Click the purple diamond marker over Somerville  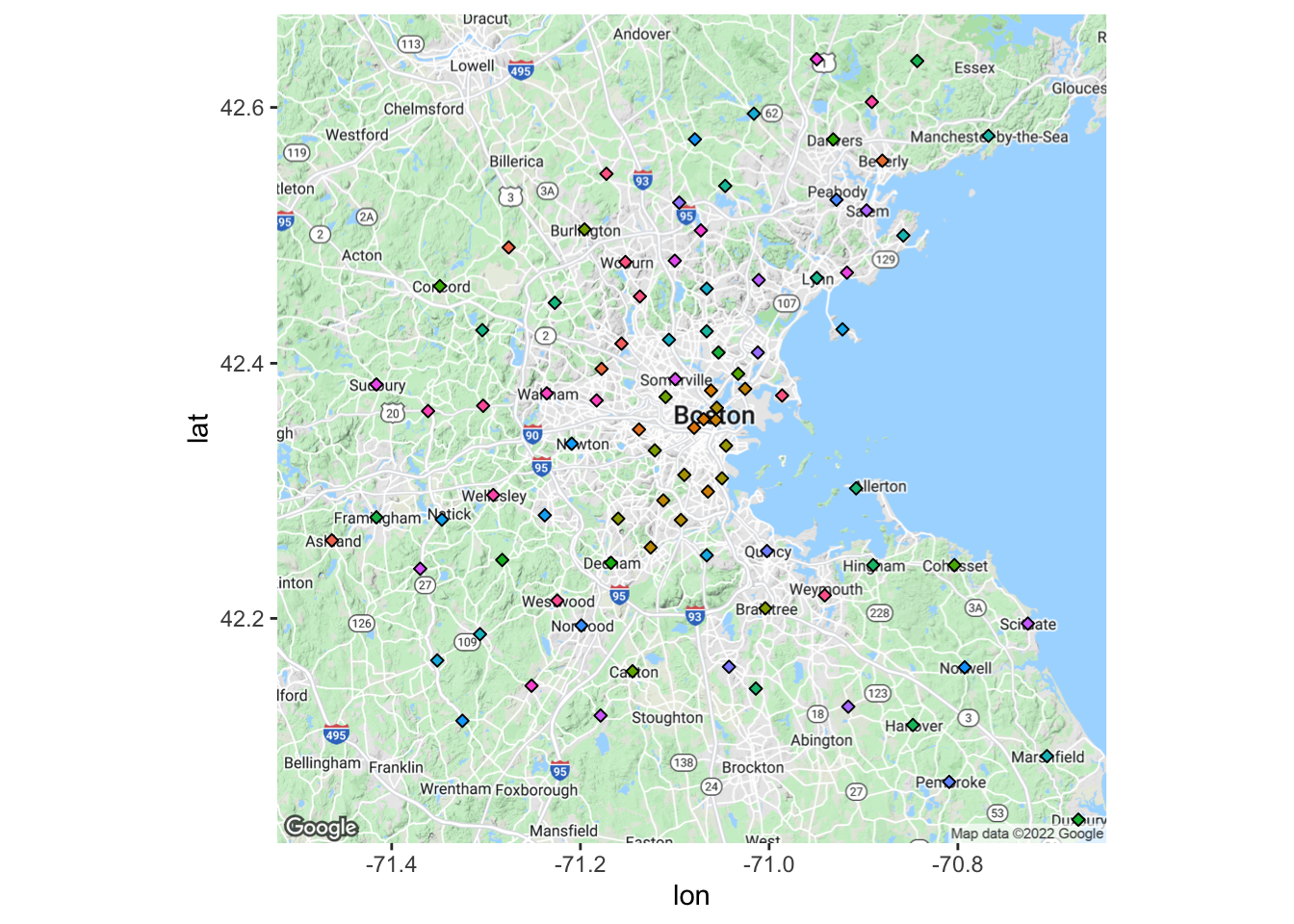click(x=676, y=378)
